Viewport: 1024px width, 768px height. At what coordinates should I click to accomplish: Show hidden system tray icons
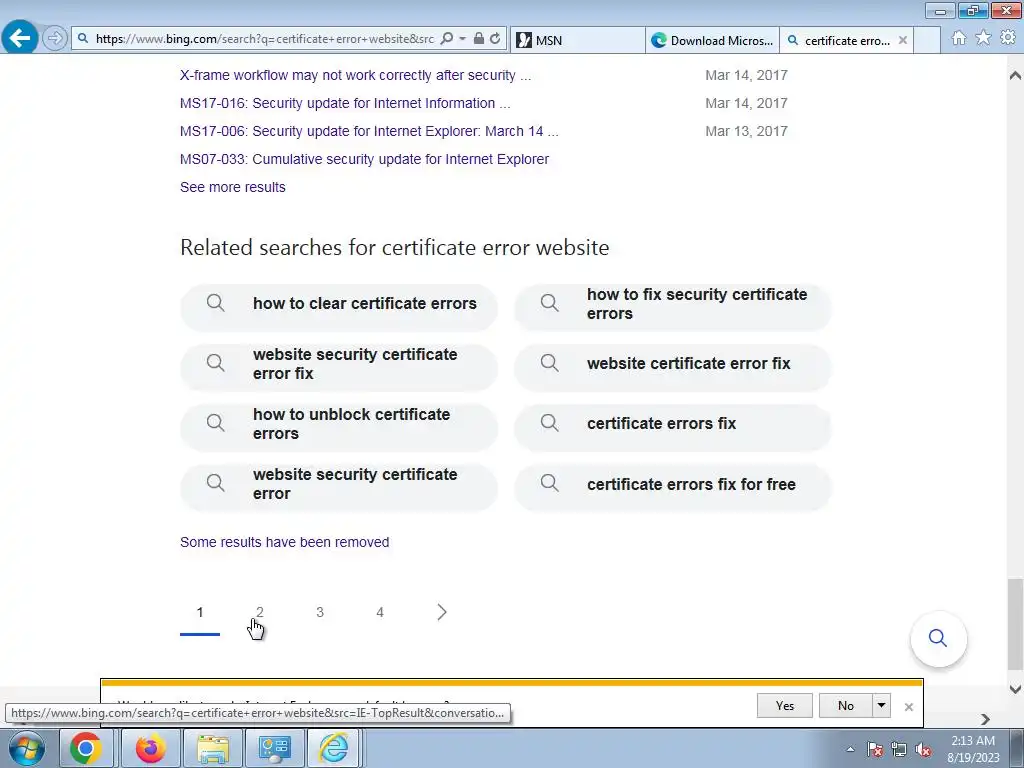pyautogui.click(x=850, y=749)
